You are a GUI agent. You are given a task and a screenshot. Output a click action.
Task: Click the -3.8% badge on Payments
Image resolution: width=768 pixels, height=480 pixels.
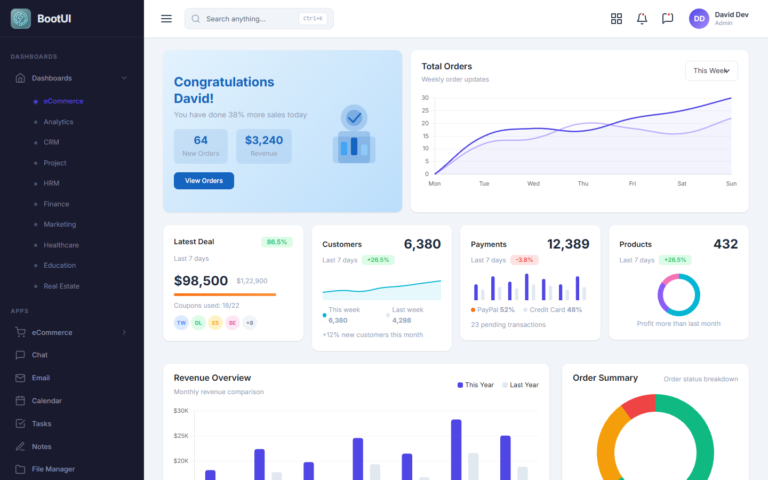pos(524,260)
